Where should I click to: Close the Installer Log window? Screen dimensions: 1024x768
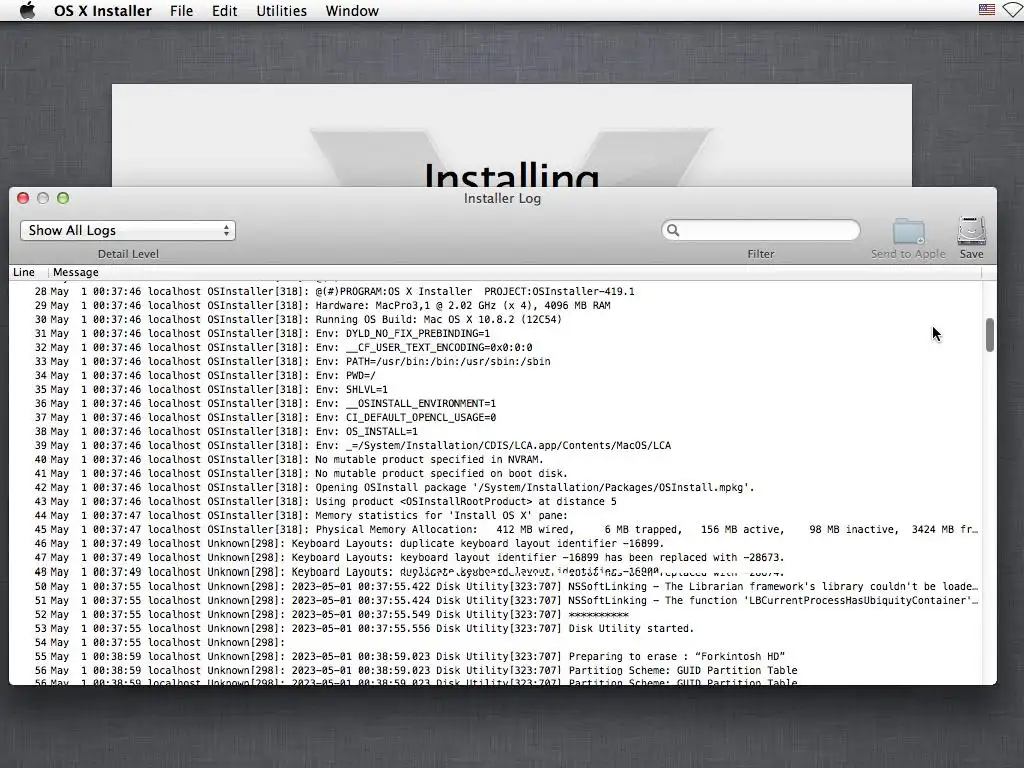click(23, 198)
